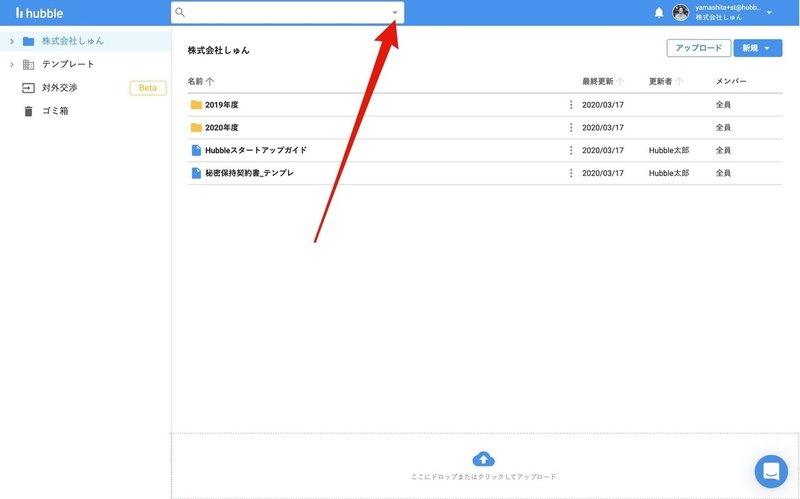The height and width of the screenshot is (499, 800).
Task: Click the 2020年度 folder icon
Action: 196,128
